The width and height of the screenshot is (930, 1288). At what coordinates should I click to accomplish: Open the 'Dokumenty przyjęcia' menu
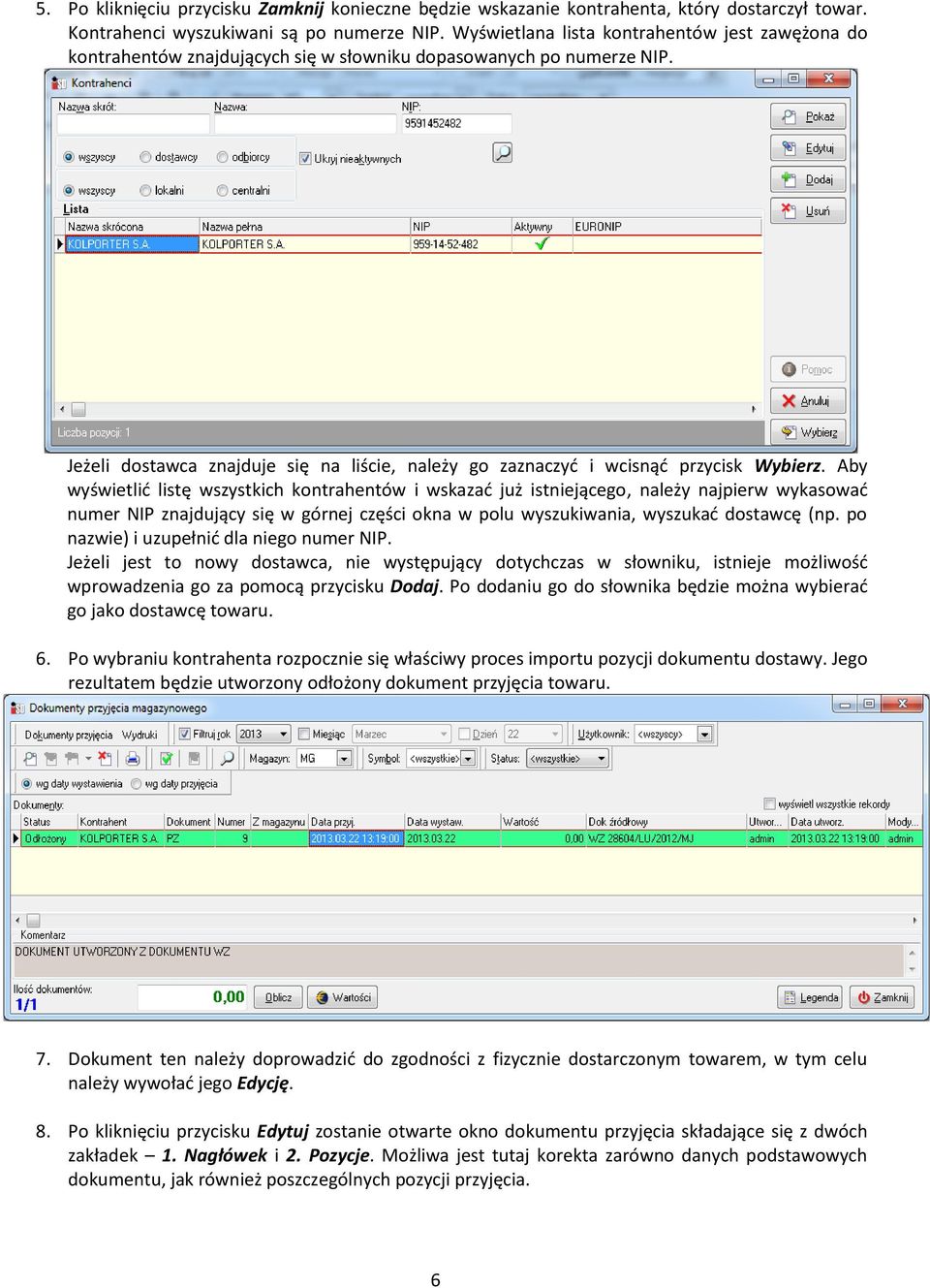(x=69, y=735)
